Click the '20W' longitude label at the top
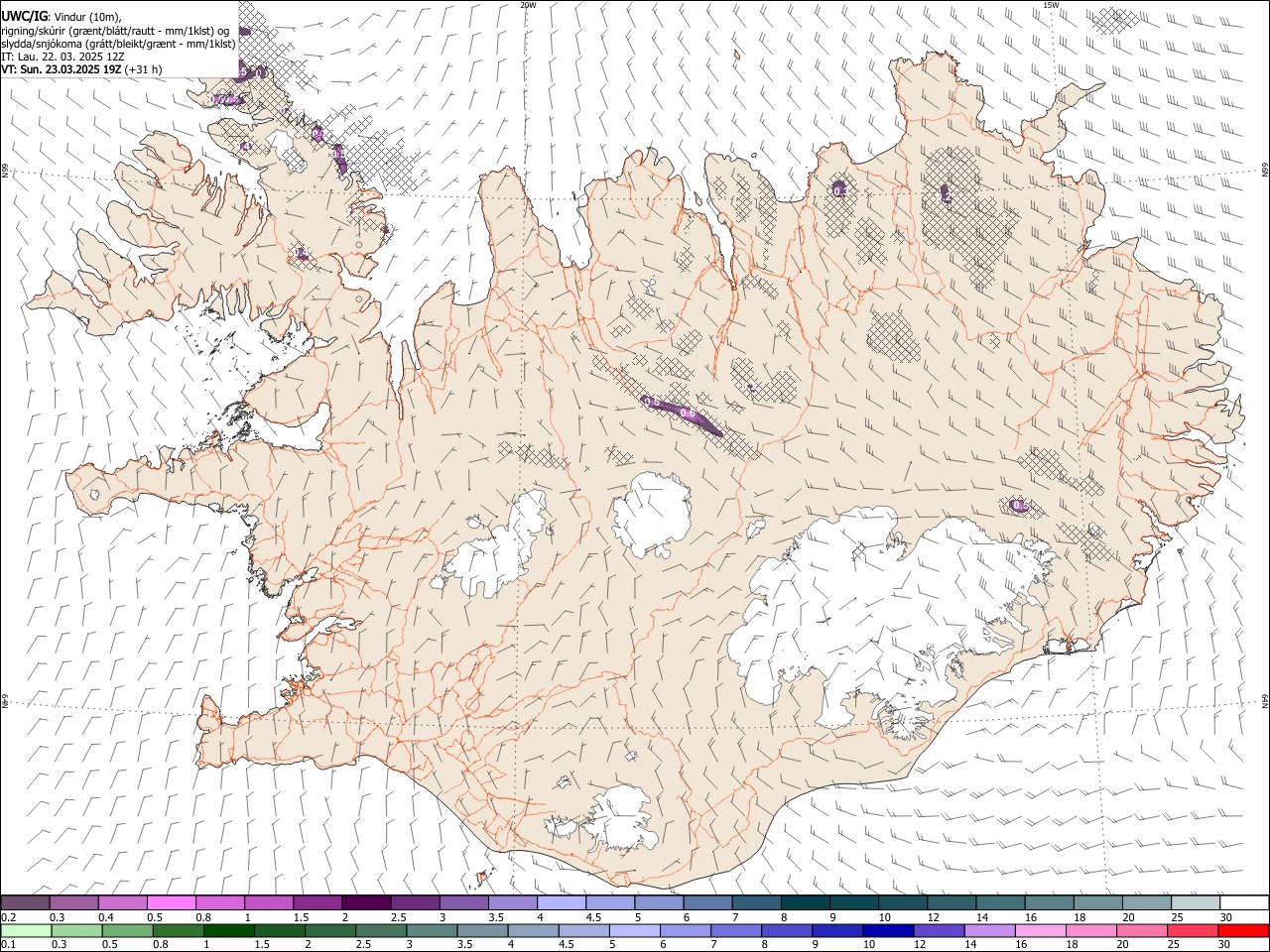1270x952 pixels. click(x=528, y=5)
